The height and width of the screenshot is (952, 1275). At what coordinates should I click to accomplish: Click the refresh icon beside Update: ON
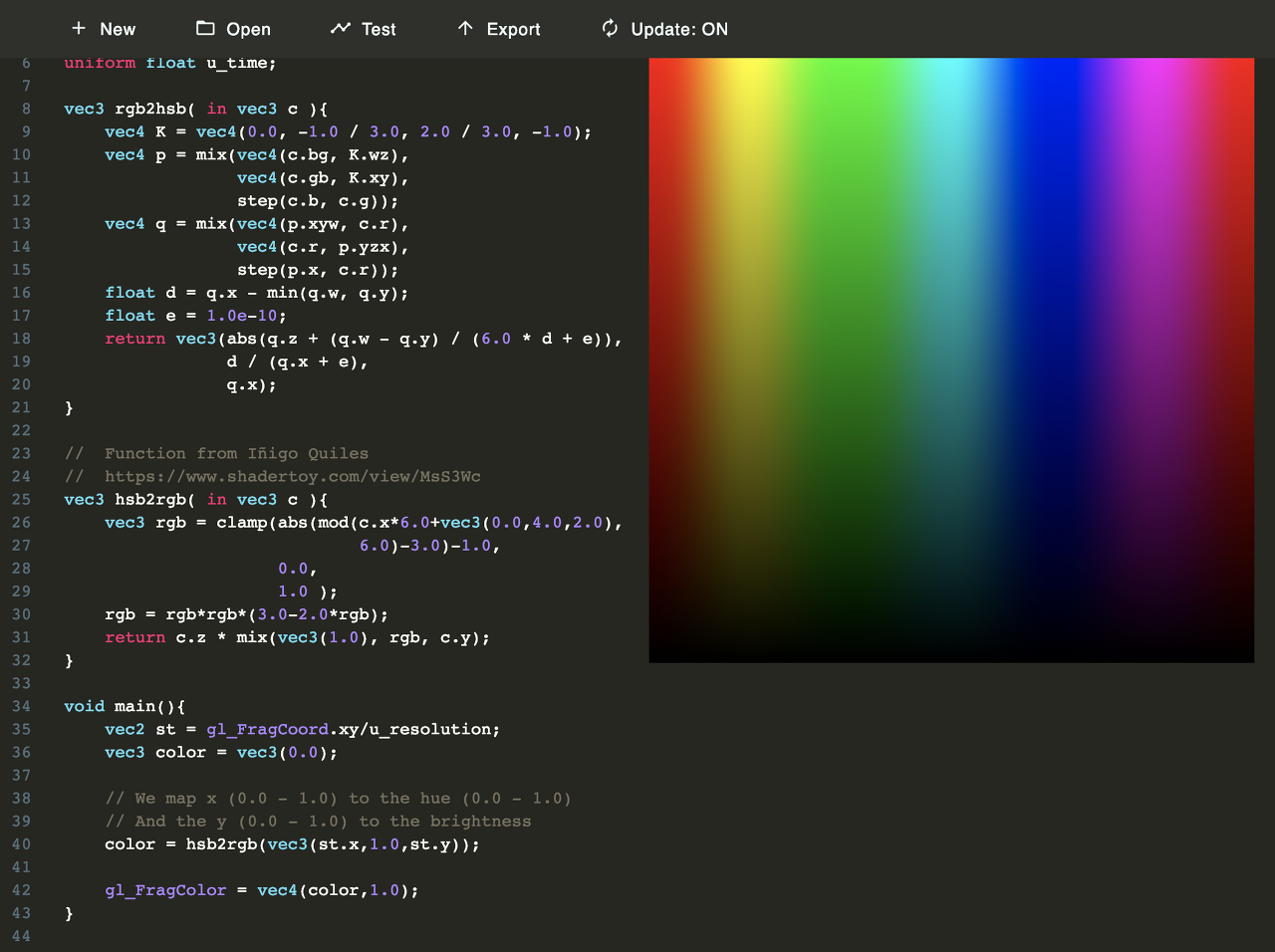[610, 29]
